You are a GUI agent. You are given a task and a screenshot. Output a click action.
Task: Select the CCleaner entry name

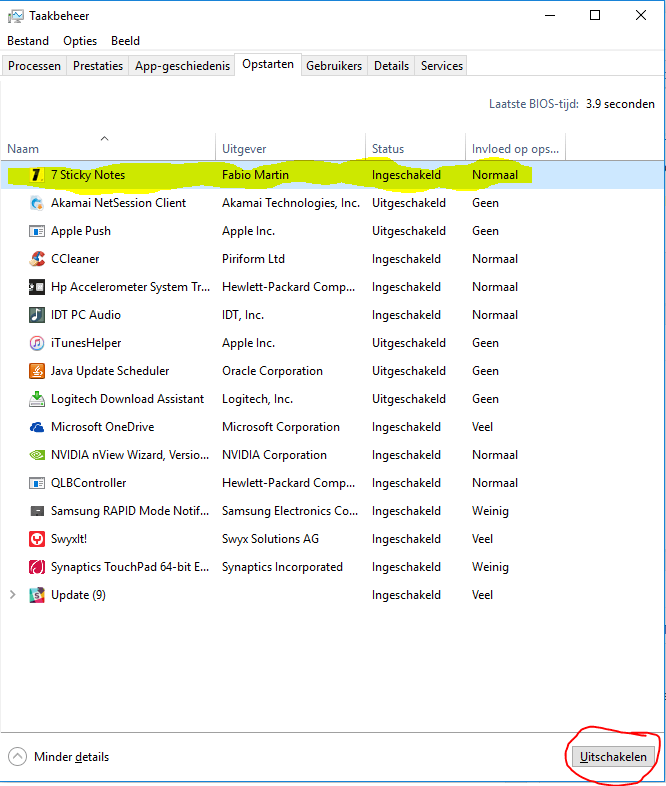(x=75, y=259)
